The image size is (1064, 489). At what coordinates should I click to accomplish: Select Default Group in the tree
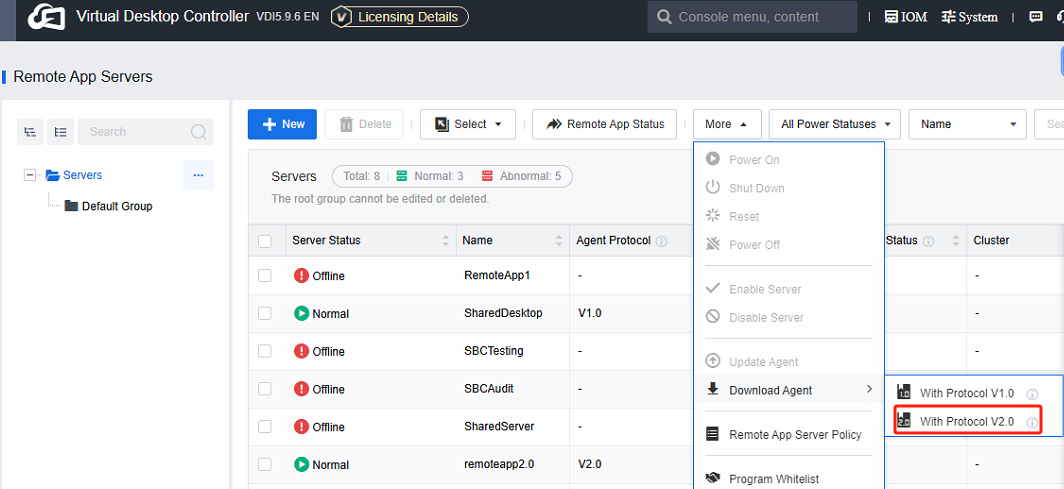[116, 206]
